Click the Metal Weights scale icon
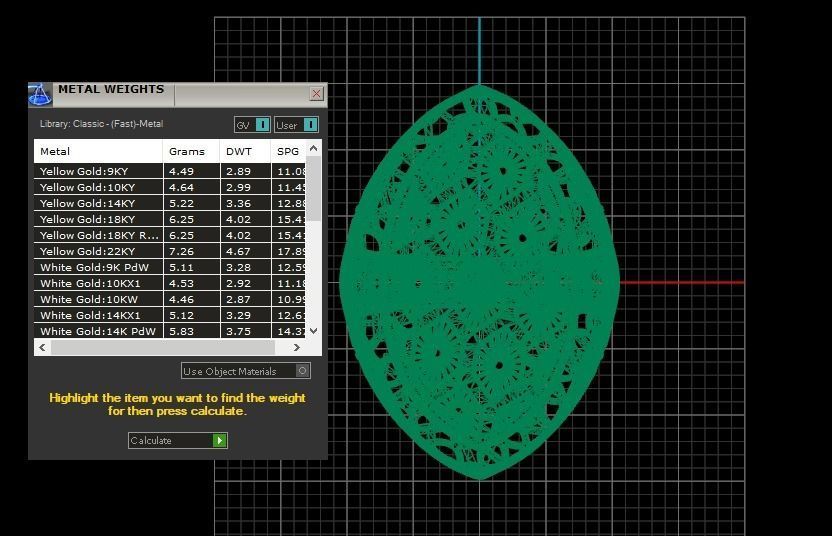 click(x=40, y=94)
